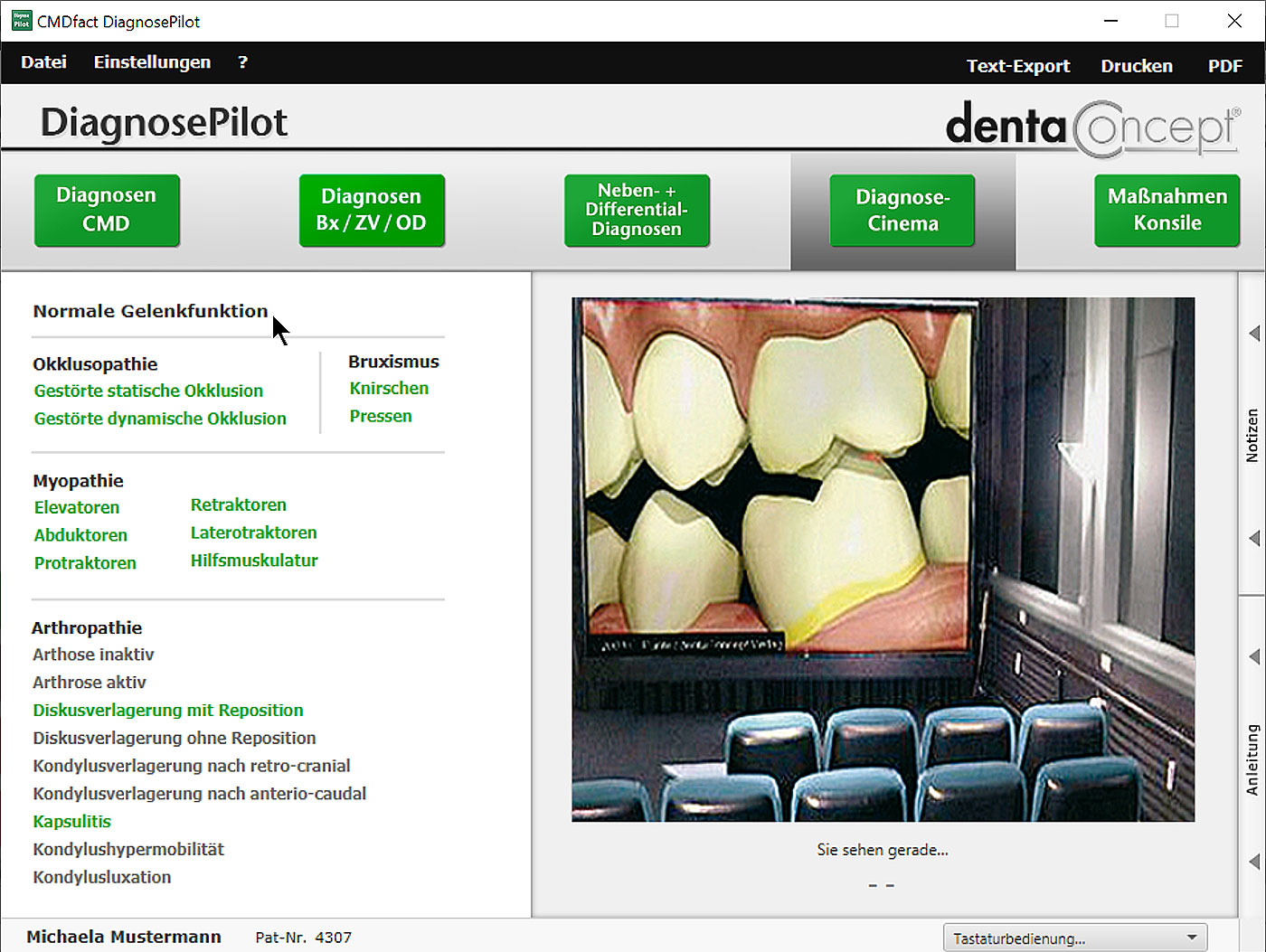
Task: Open the Einstellungen menu
Action: (x=152, y=62)
